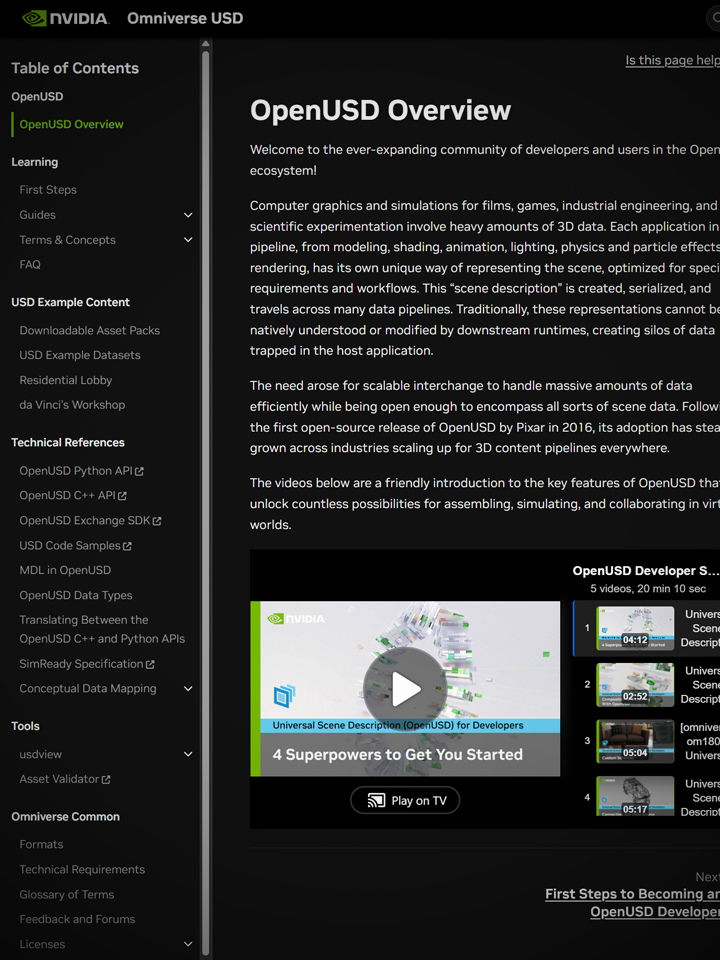The width and height of the screenshot is (720, 960).
Task: Select playlist video 4 thumbnail (05:17)
Action: [x=635, y=796]
